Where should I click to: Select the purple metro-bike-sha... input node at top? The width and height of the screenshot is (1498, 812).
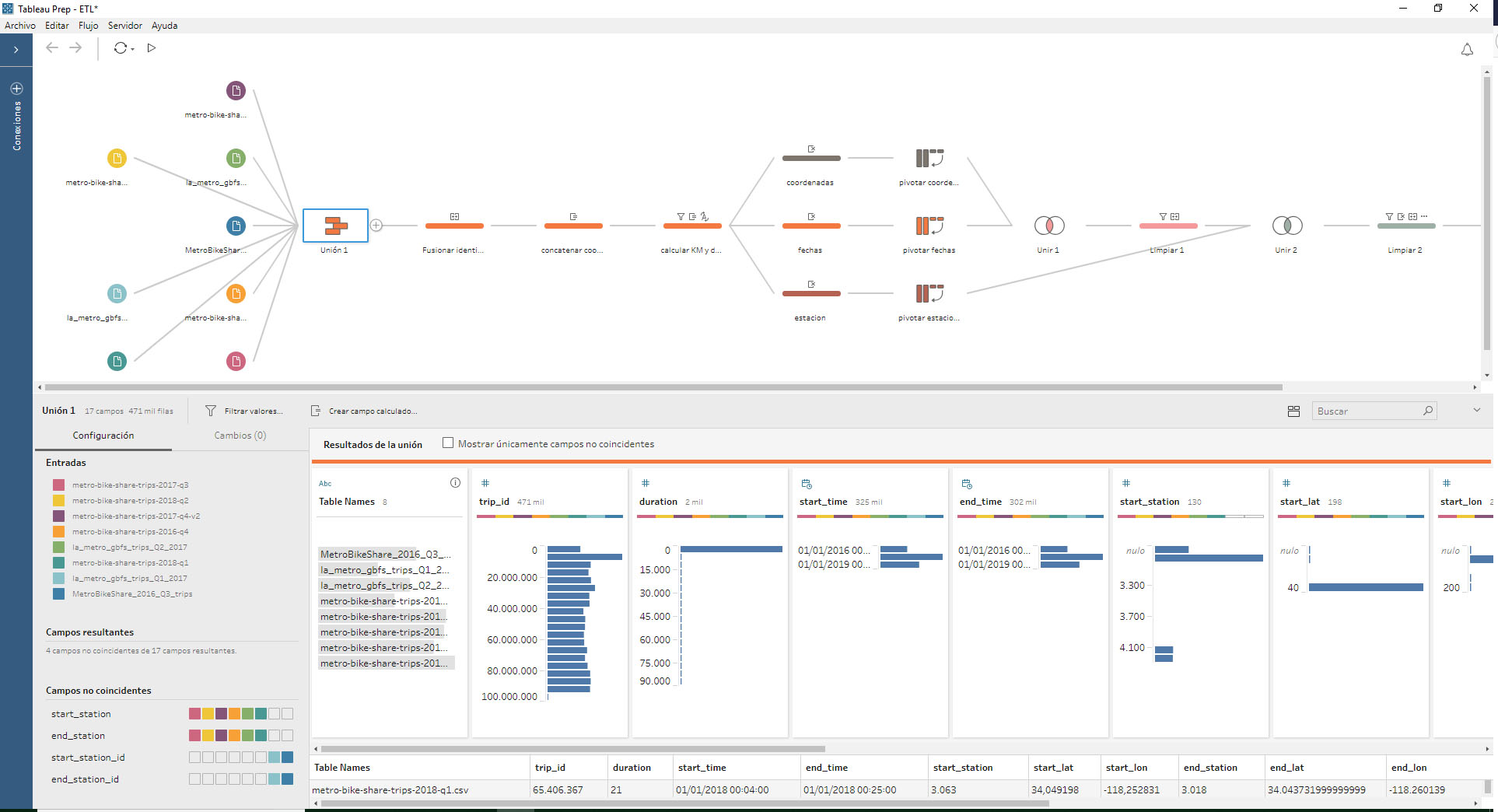236,90
